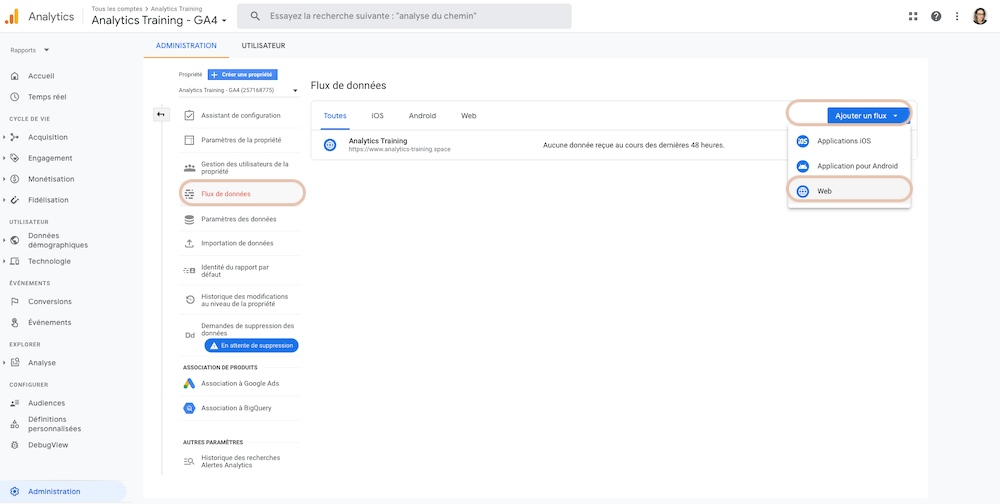Click the Administration gear icon

[15, 492]
